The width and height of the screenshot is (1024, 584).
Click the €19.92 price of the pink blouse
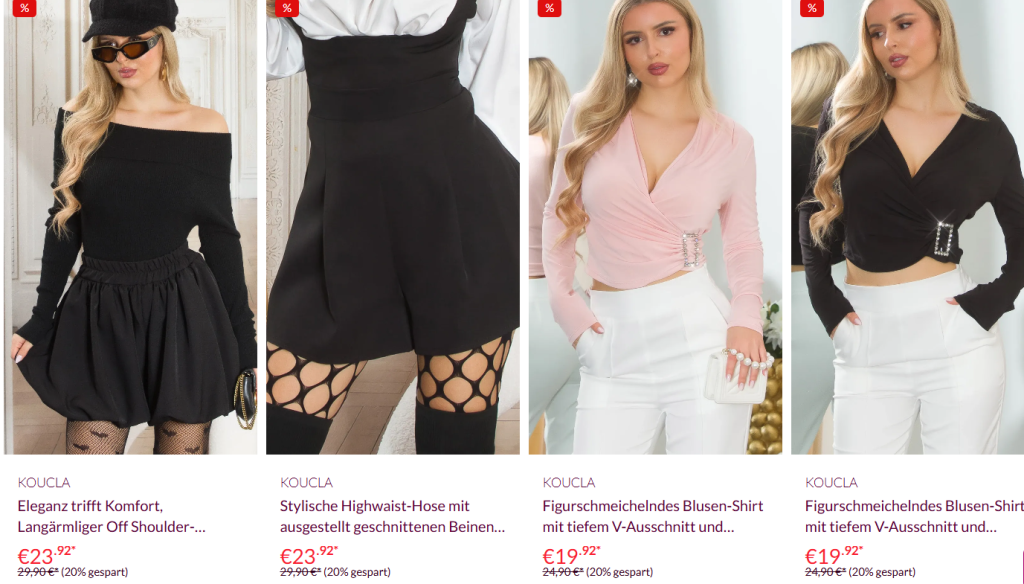coord(571,555)
